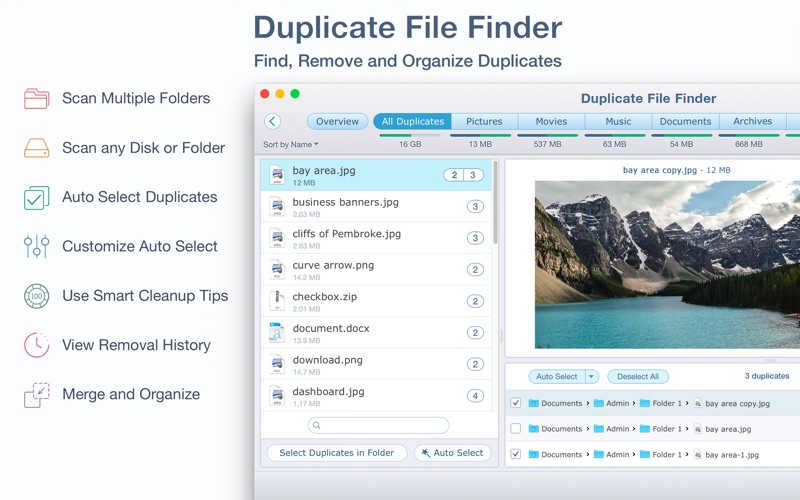This screenshot has height=500, width=800.
Task: Select the download.png list row
Action: [377, 364]
